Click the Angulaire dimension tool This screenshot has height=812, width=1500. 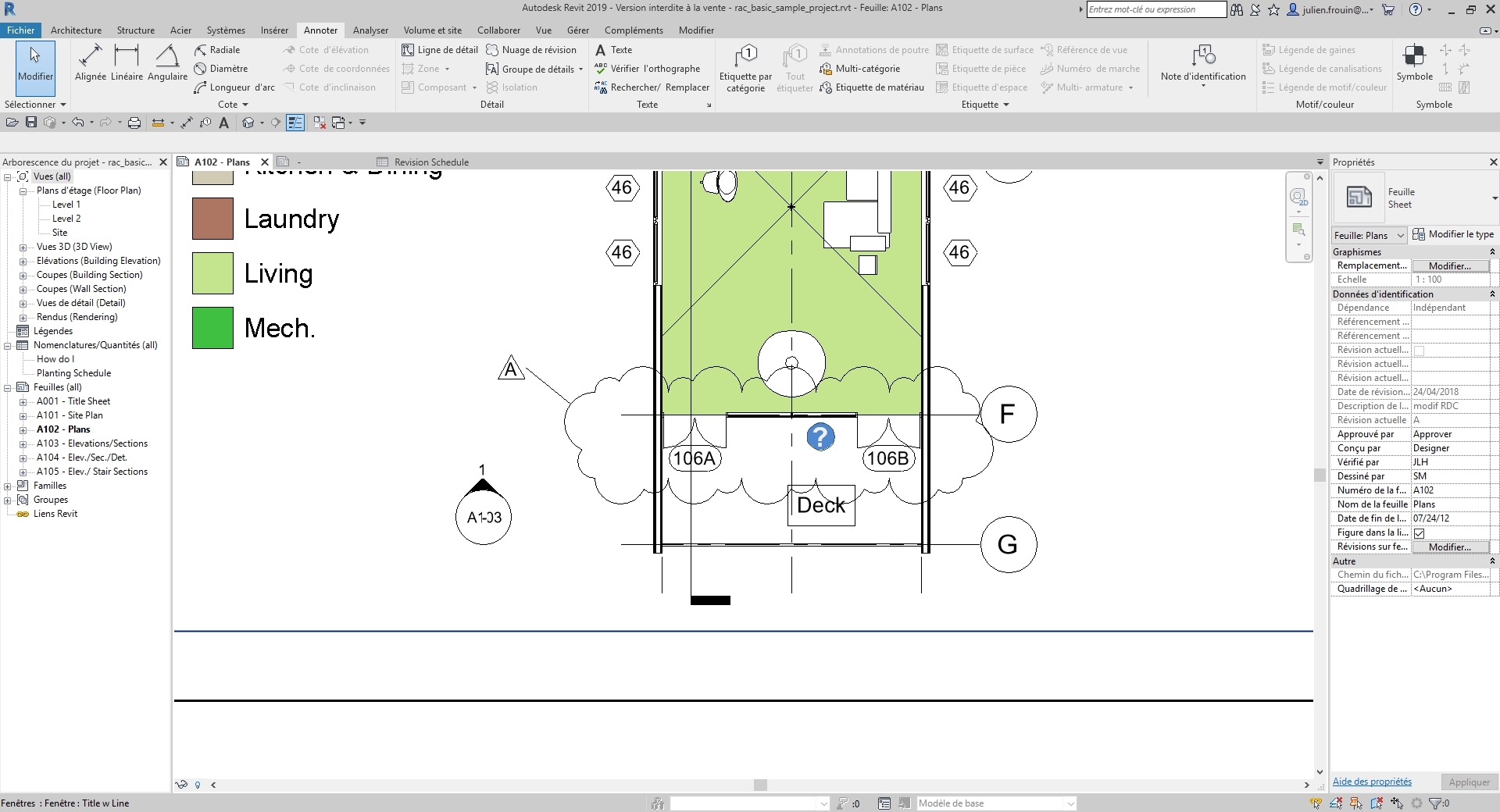click(167, 62)
